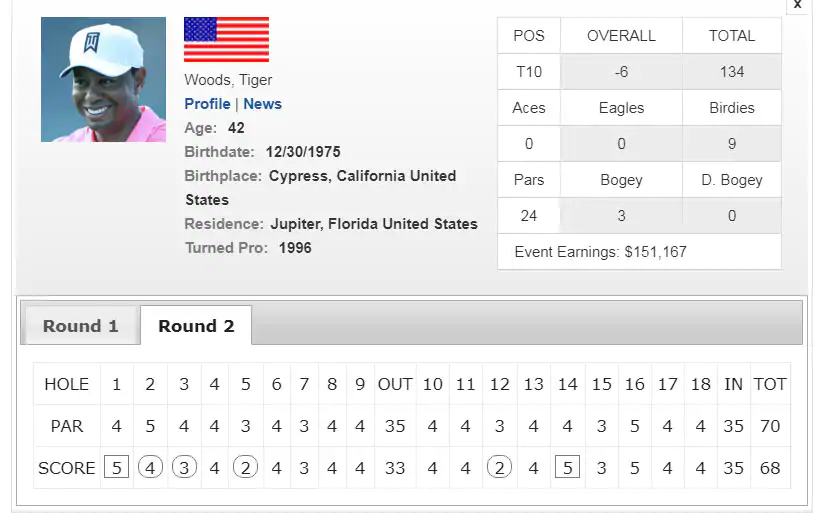This screenshot has height=513, width=815.
Task: Click Tiger Woods player photo
Action: 103,80
